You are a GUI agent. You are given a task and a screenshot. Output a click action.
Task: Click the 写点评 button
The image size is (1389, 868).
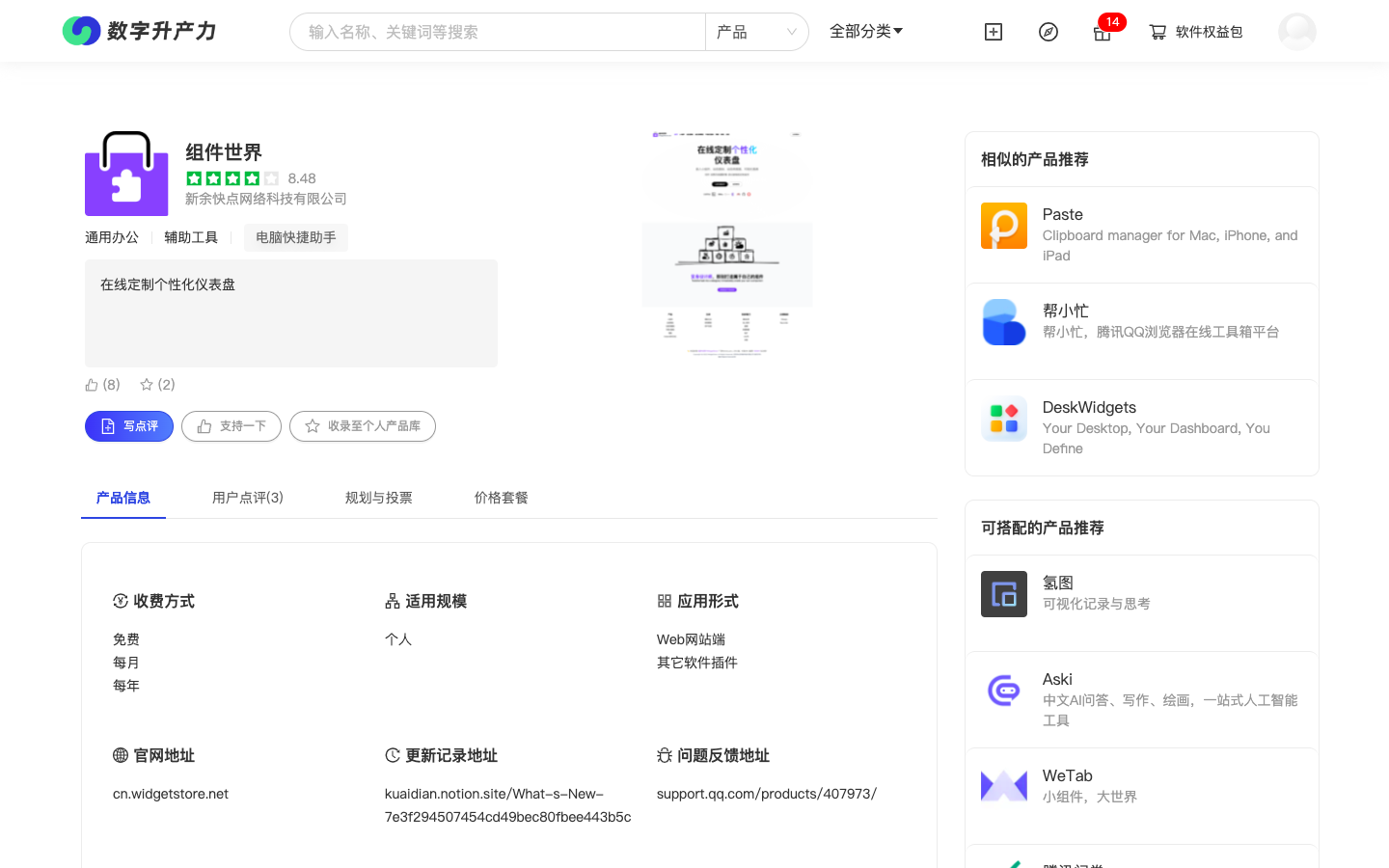pos(129,426)
